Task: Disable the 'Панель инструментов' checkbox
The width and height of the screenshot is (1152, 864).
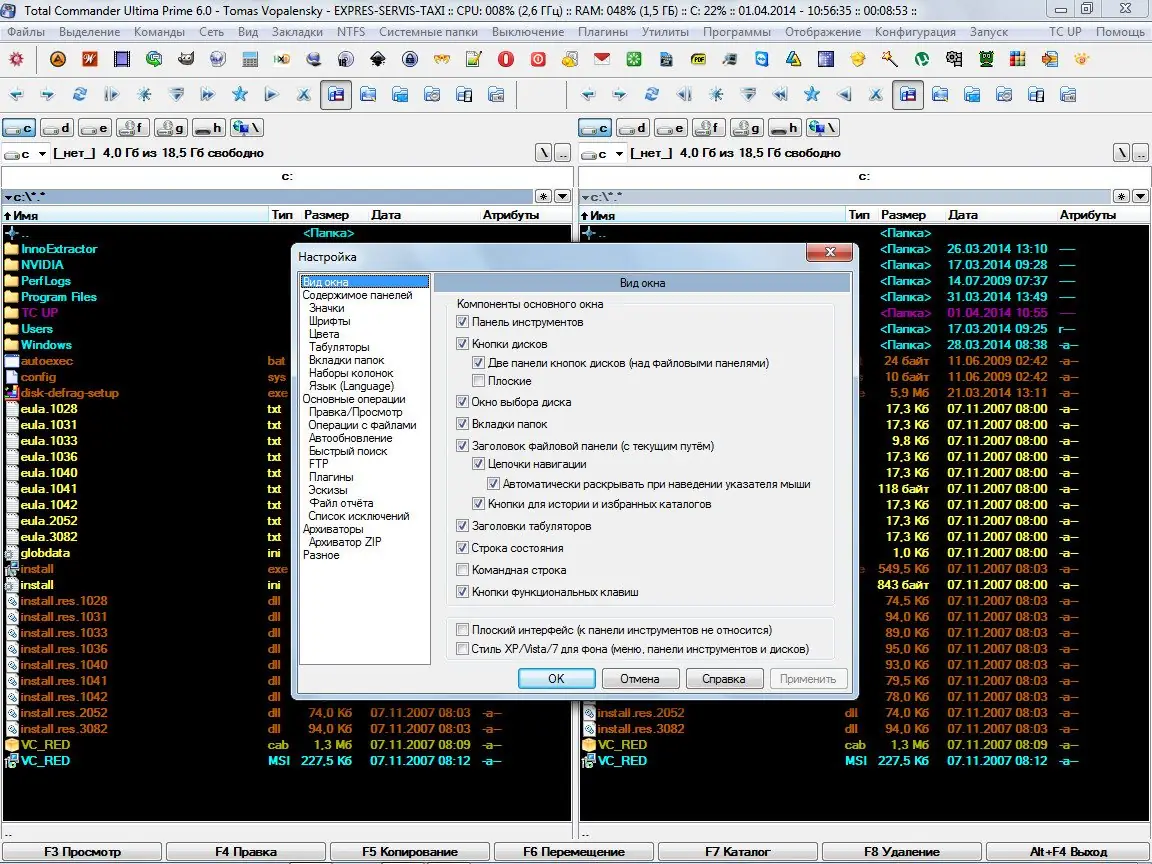Action: tap(462, 322)
